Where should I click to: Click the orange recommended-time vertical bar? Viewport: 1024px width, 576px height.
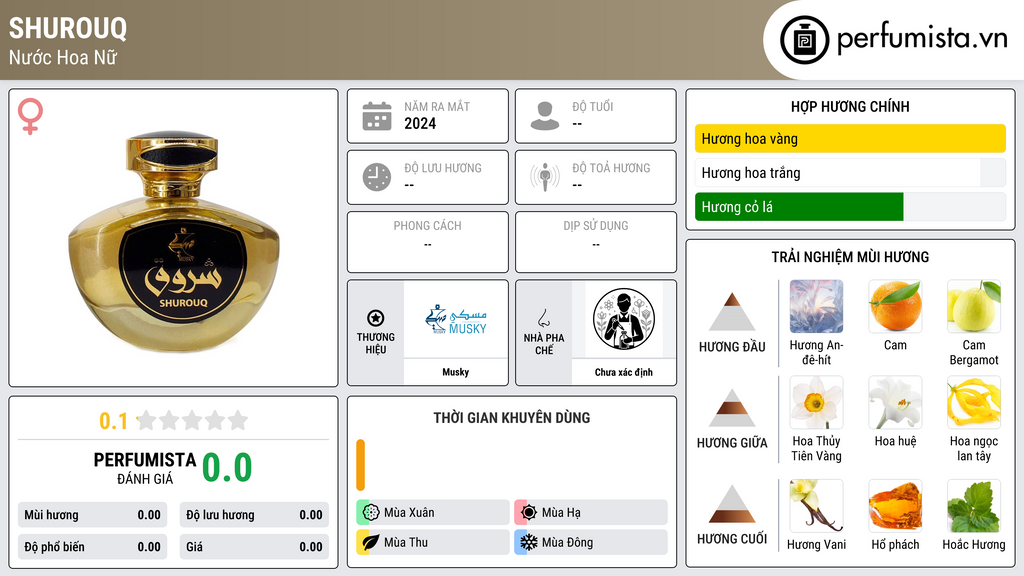point(360,465)
